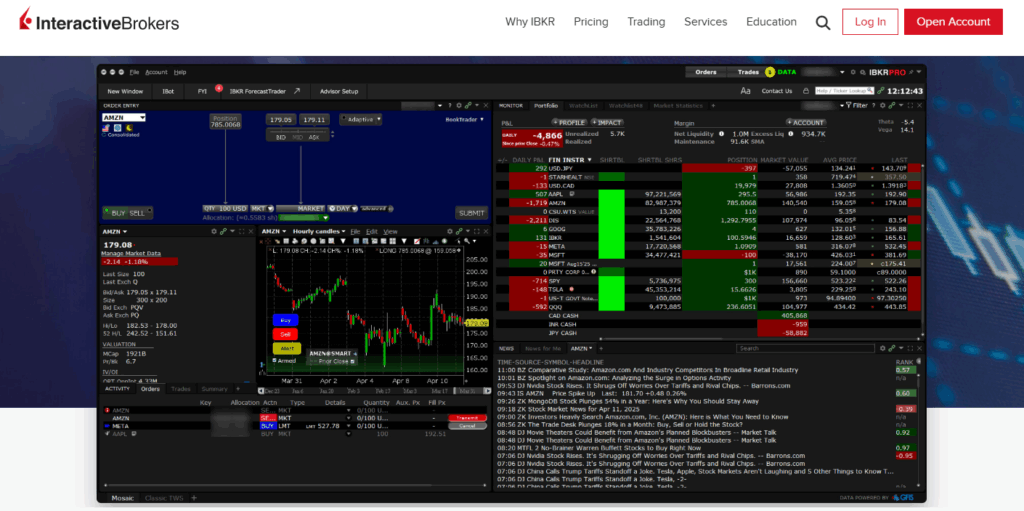This screenshot has height=511, width=1024.
Task: Open the Services menu
Action: 705,22
